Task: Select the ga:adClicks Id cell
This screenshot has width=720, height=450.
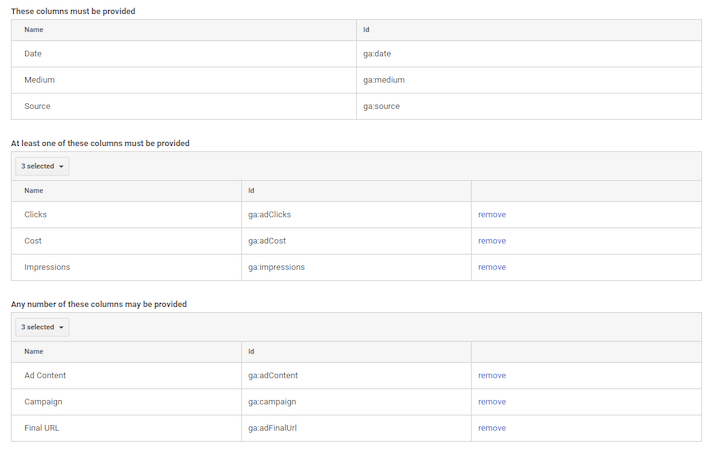Action: (269, 215)
